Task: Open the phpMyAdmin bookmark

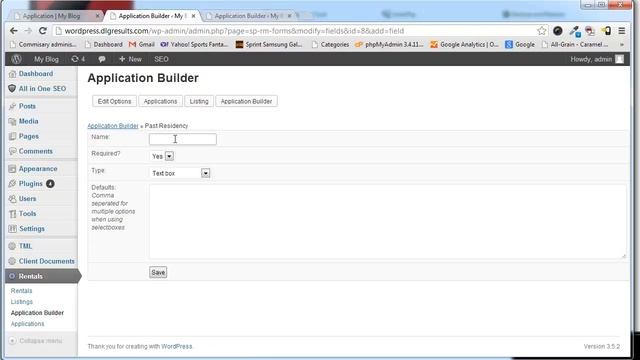Action: click(x=389, y=44)
